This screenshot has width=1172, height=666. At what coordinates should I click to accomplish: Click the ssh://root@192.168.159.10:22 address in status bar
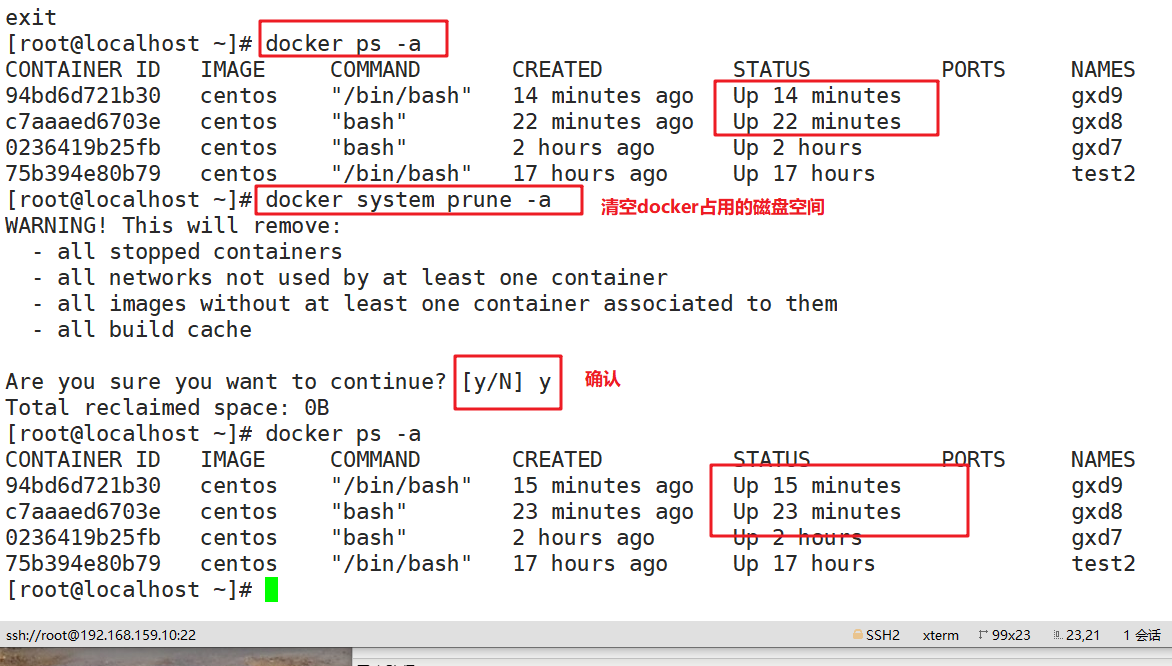pyautogui.click(x=101, y=635)
